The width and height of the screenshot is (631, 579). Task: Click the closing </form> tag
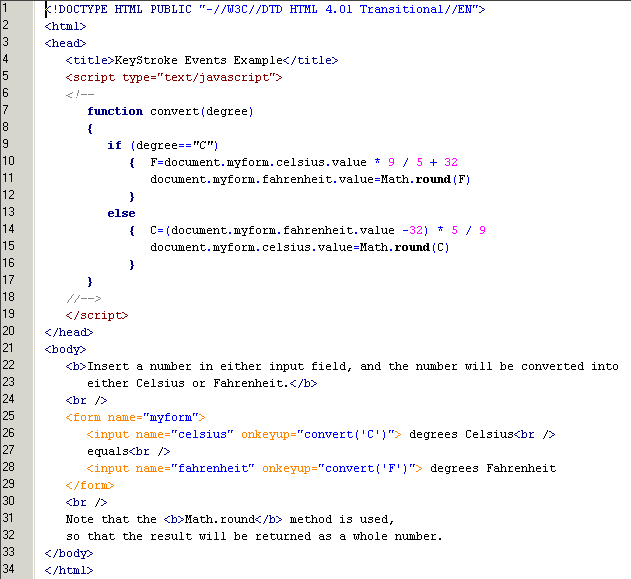click(x=90, y=484)
